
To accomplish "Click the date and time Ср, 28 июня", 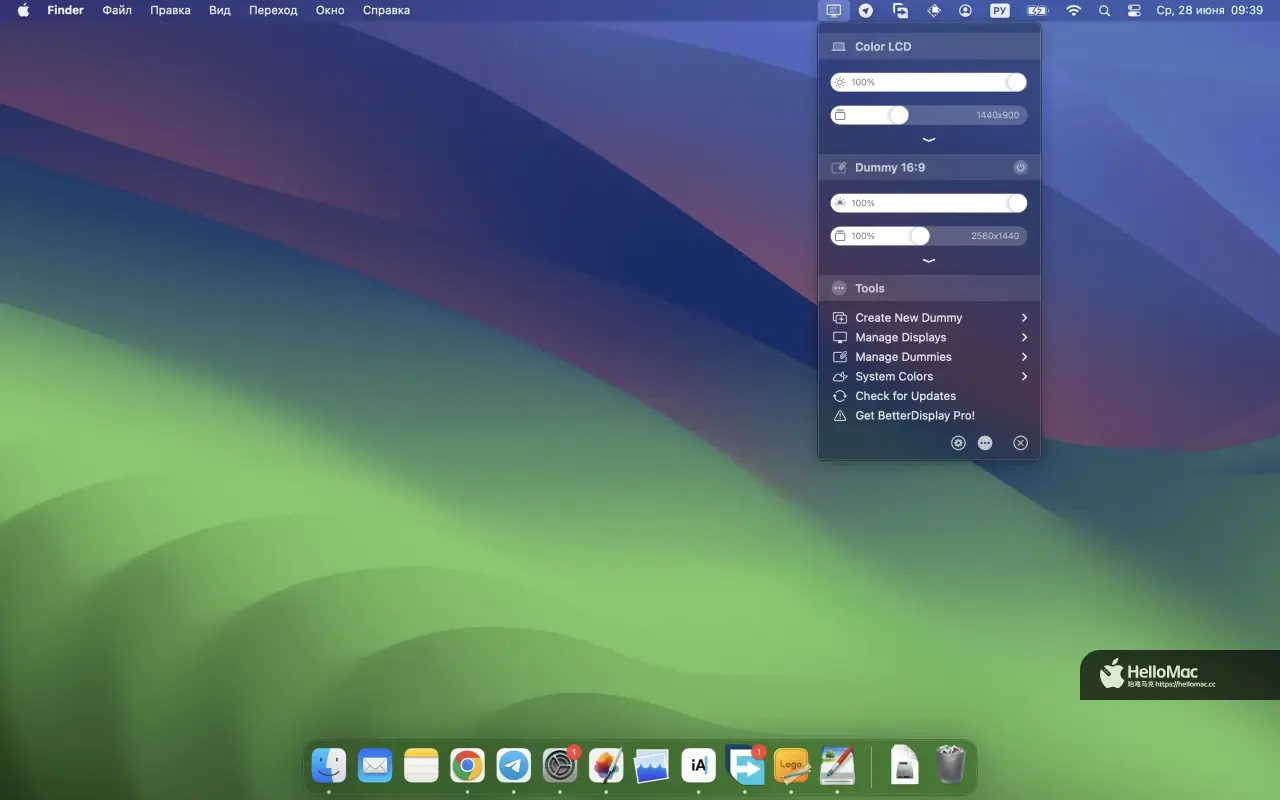I will pos(1210,11).
